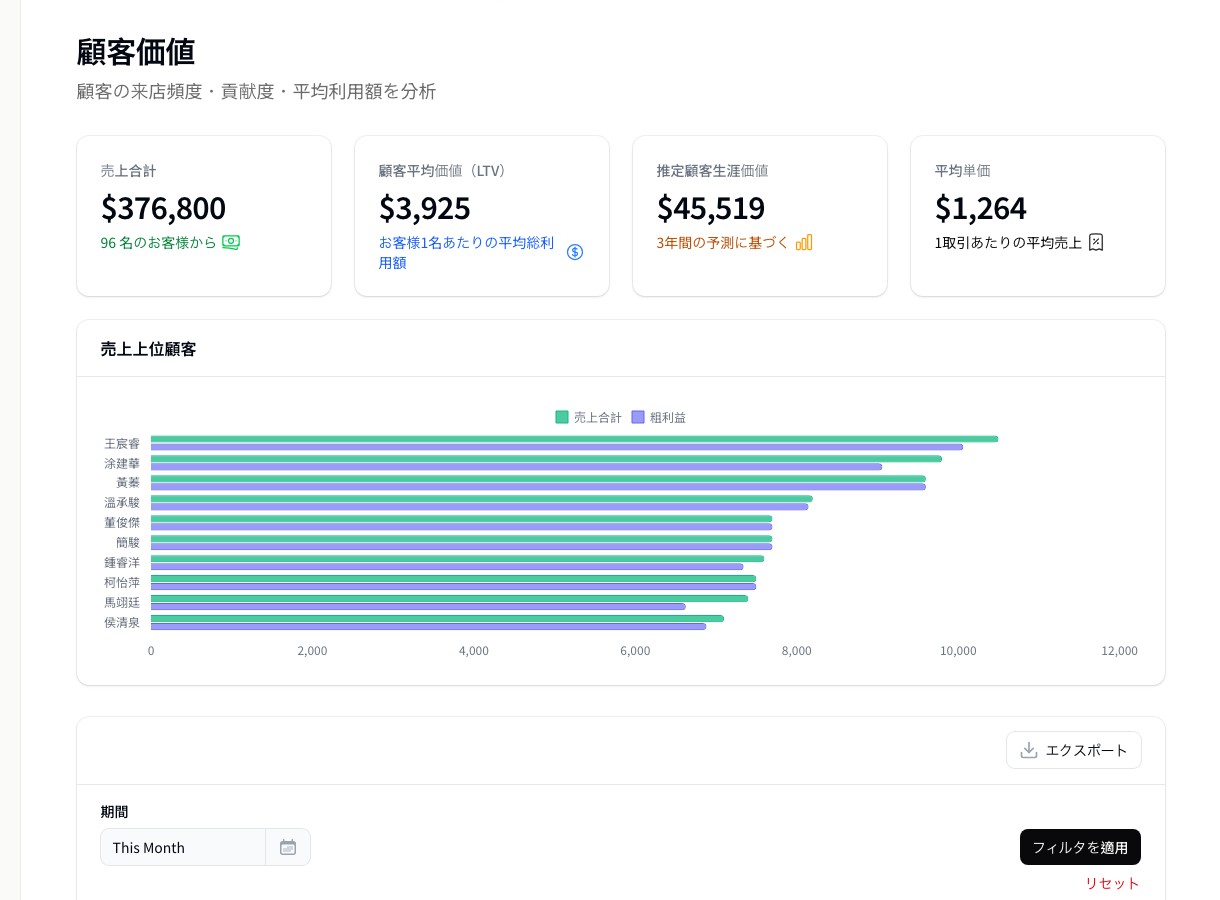Click the green banknote icon on 売上合計 card
Viewport: 1220px width, 900px height.
(x=231, y=242)
